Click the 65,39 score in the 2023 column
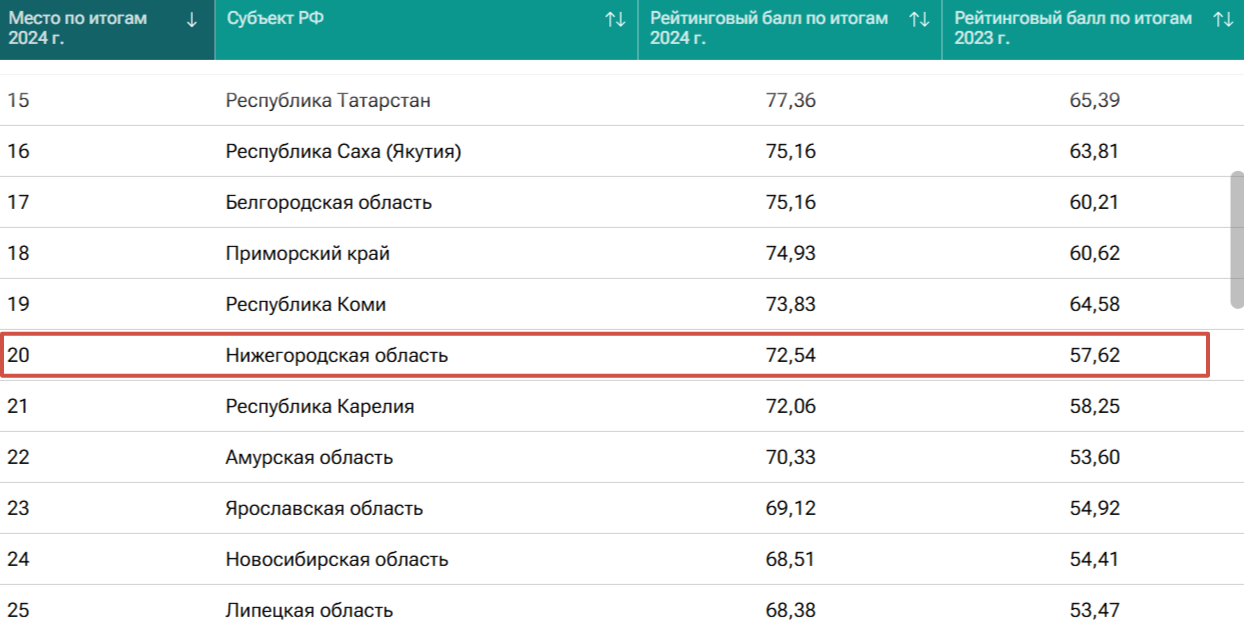 1094,101
